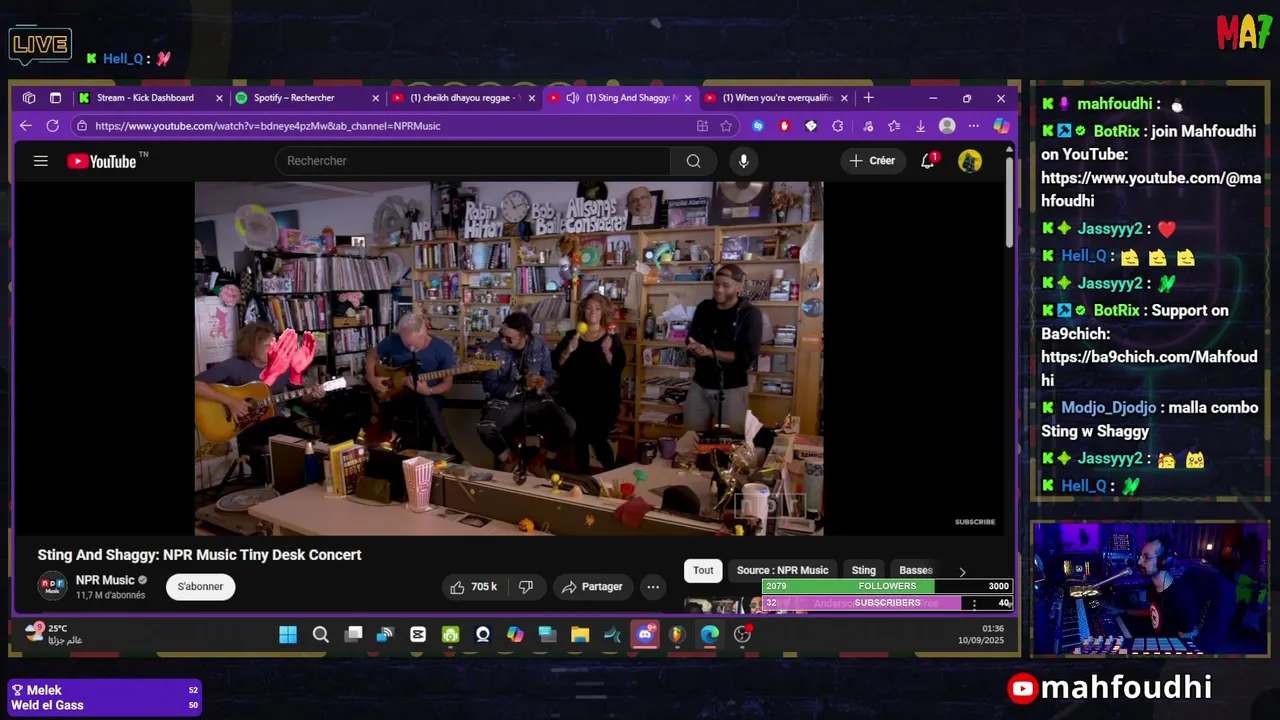Open the YouTube account avatar menu

point(970,161)
